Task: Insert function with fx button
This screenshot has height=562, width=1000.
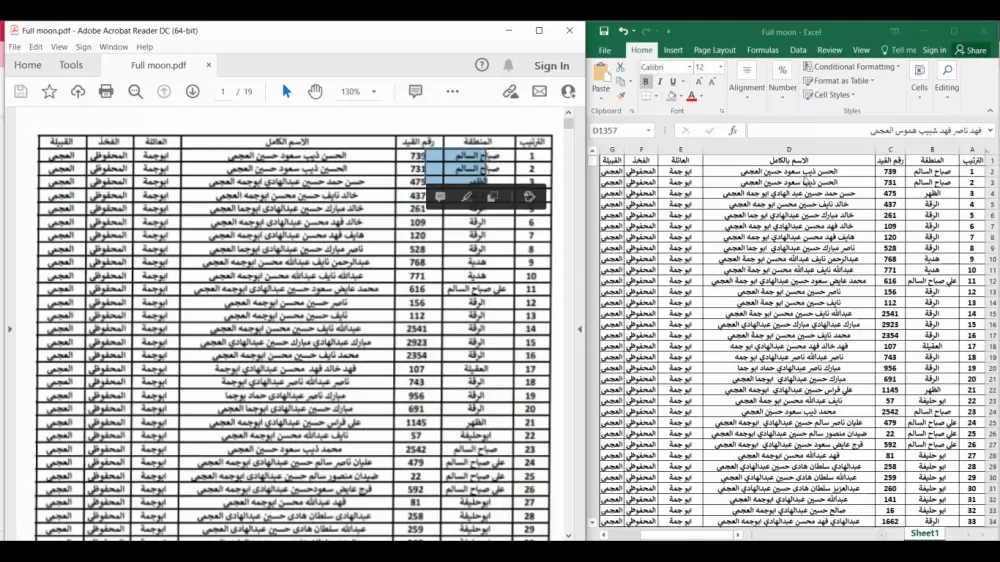Action: (733, 130)
